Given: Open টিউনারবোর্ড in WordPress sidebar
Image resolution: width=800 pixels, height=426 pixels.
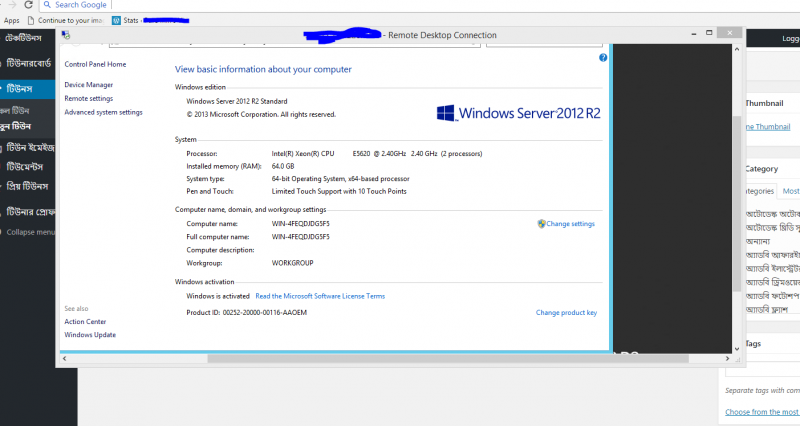Looking at the screenshot, I should [x=28, y=63].
